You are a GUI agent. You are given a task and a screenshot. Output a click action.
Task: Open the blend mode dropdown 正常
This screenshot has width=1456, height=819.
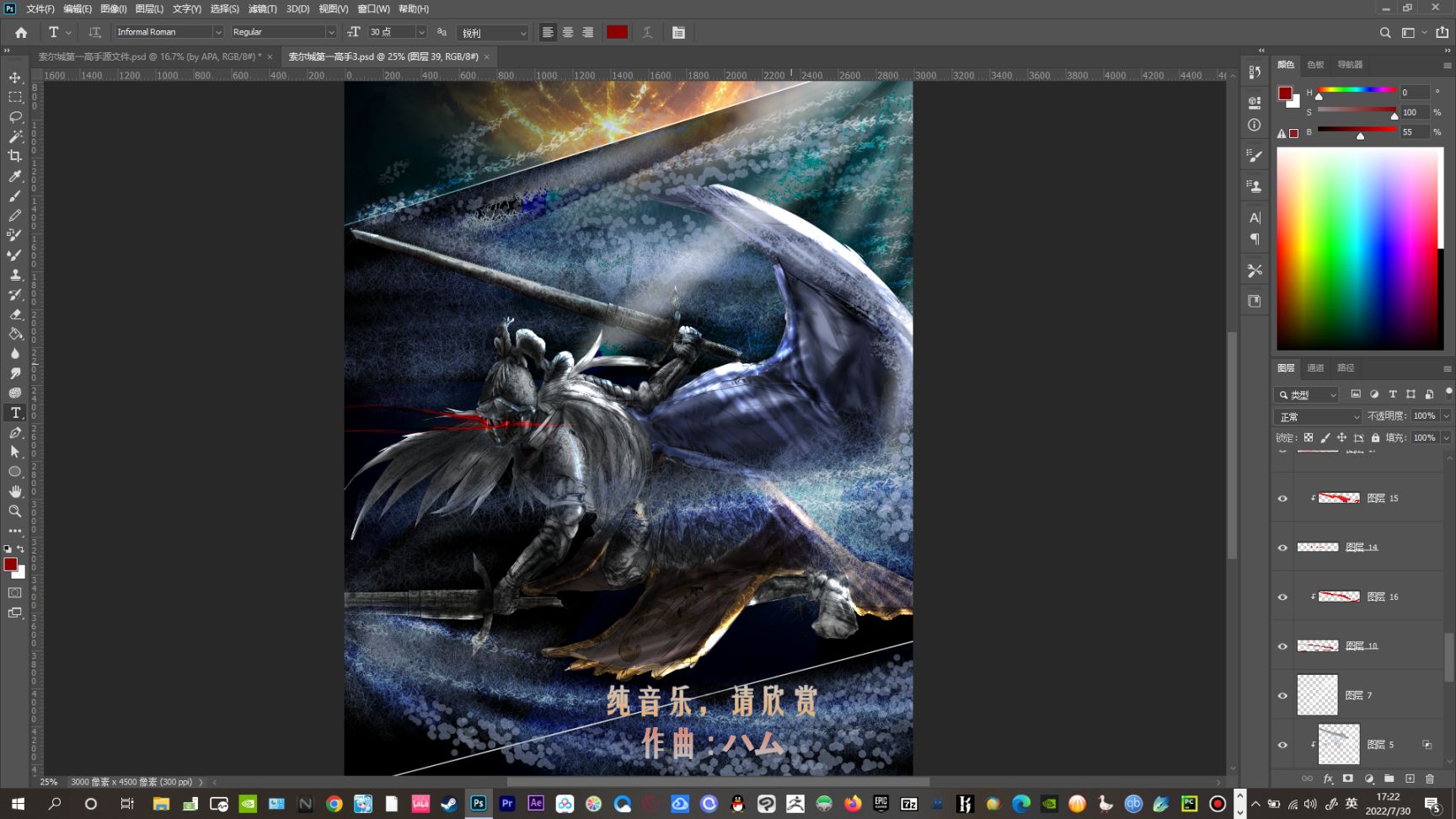pyautogui.click(x=1318, y=416)
